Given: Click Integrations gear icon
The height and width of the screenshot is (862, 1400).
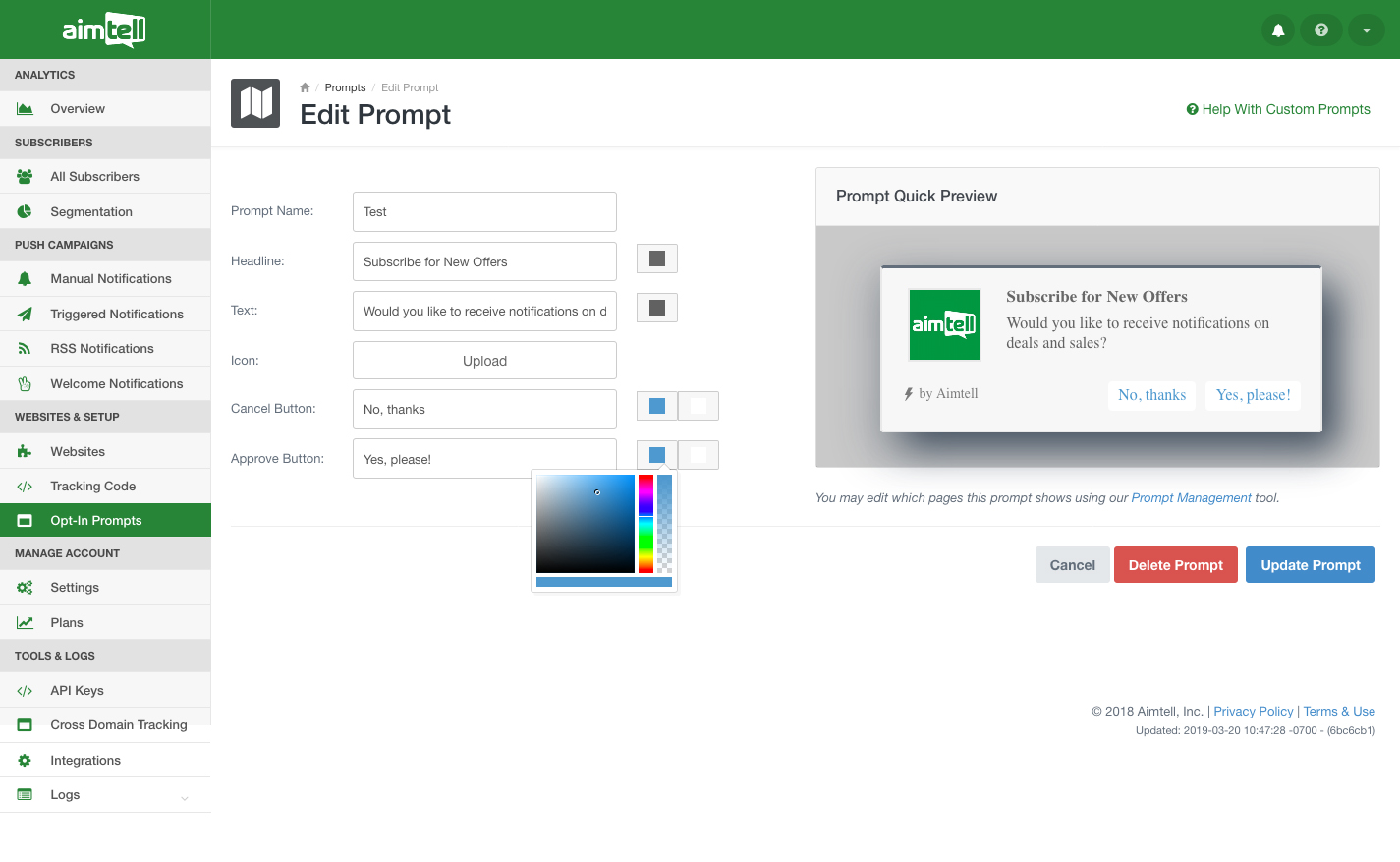Looking at the screenshot, I should (25, 761).
